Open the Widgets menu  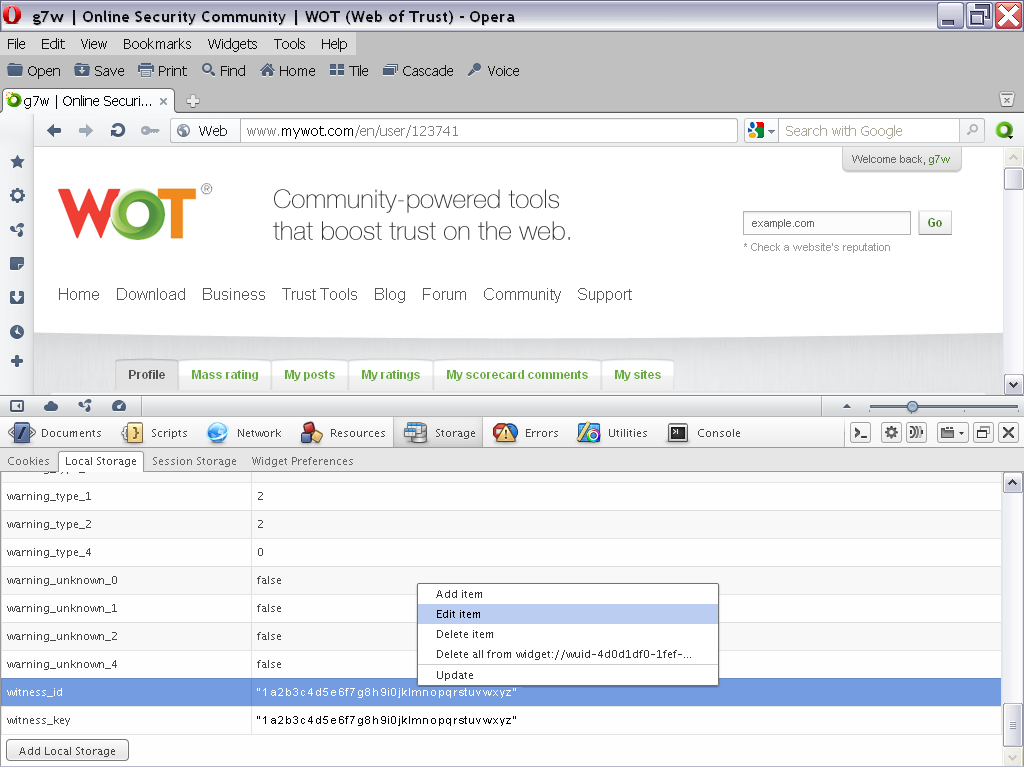[x=232, y=44]
